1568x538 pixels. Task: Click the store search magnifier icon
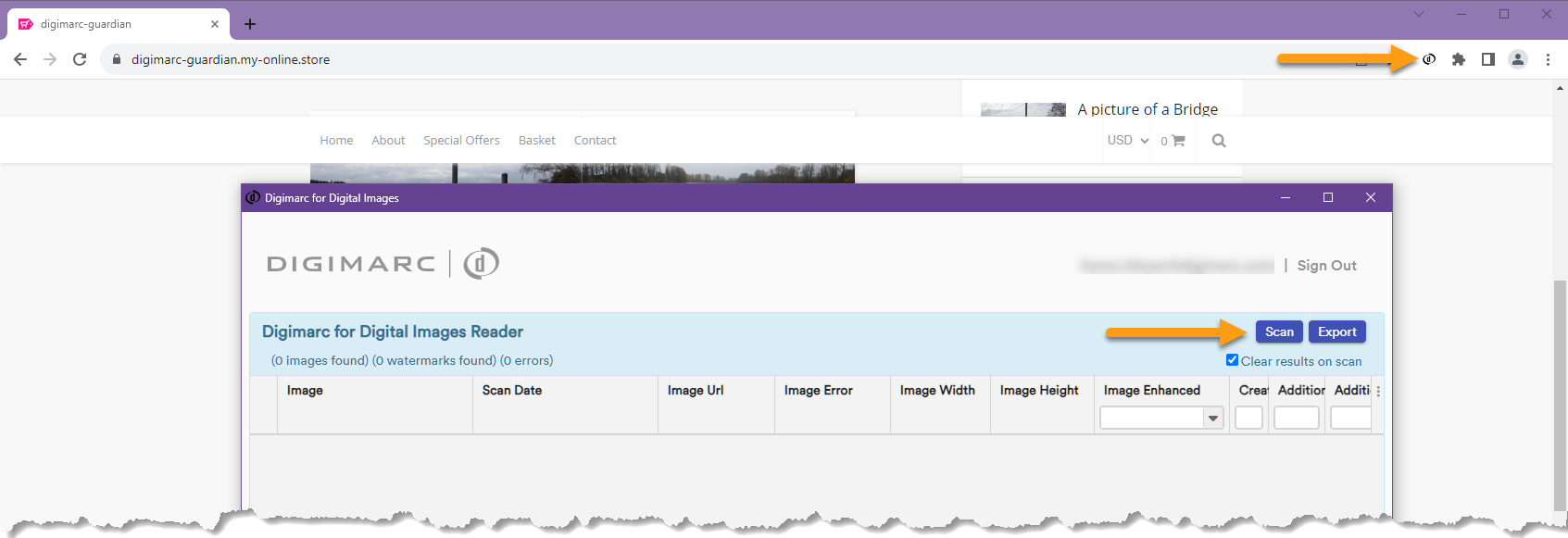[1219, 141]
